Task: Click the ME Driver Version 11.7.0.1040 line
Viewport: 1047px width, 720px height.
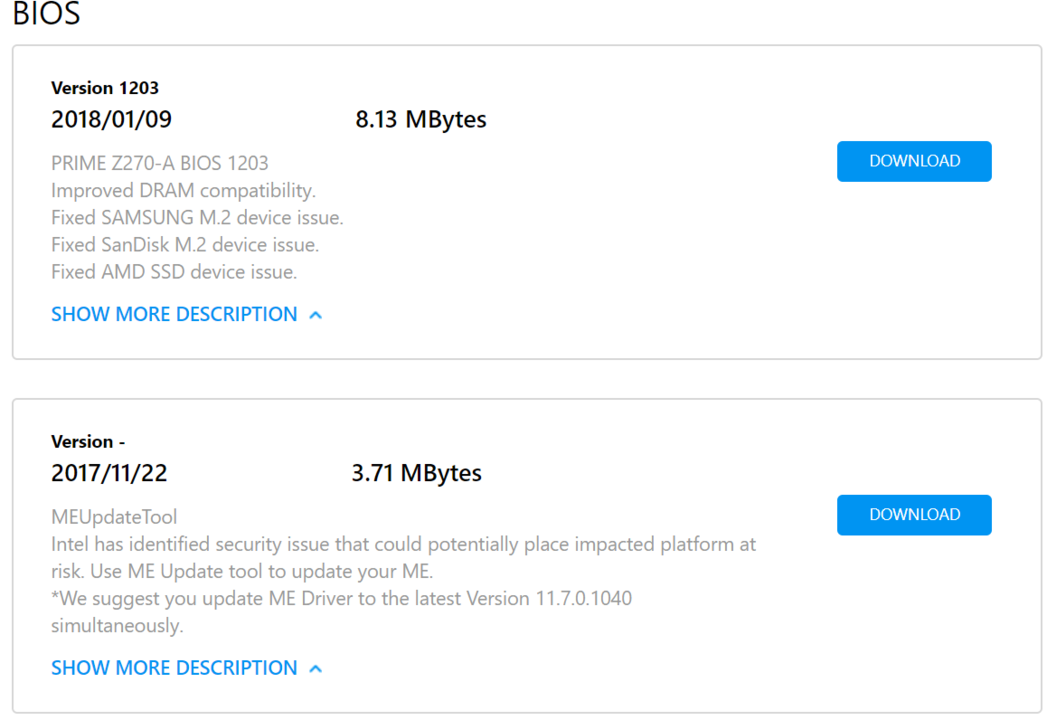Action: (x=341, y=598)
